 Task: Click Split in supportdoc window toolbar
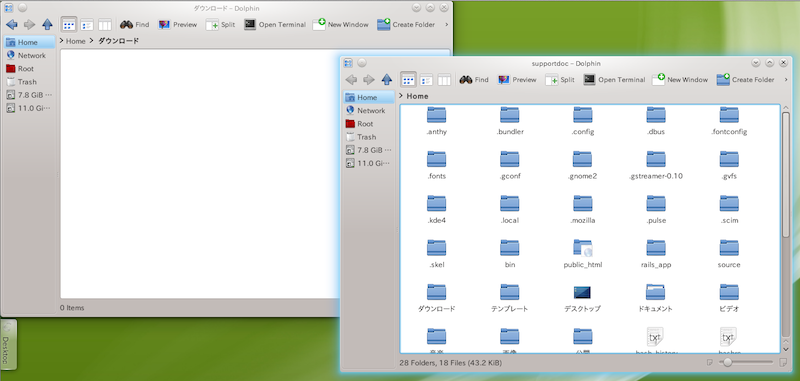point(560,80)
